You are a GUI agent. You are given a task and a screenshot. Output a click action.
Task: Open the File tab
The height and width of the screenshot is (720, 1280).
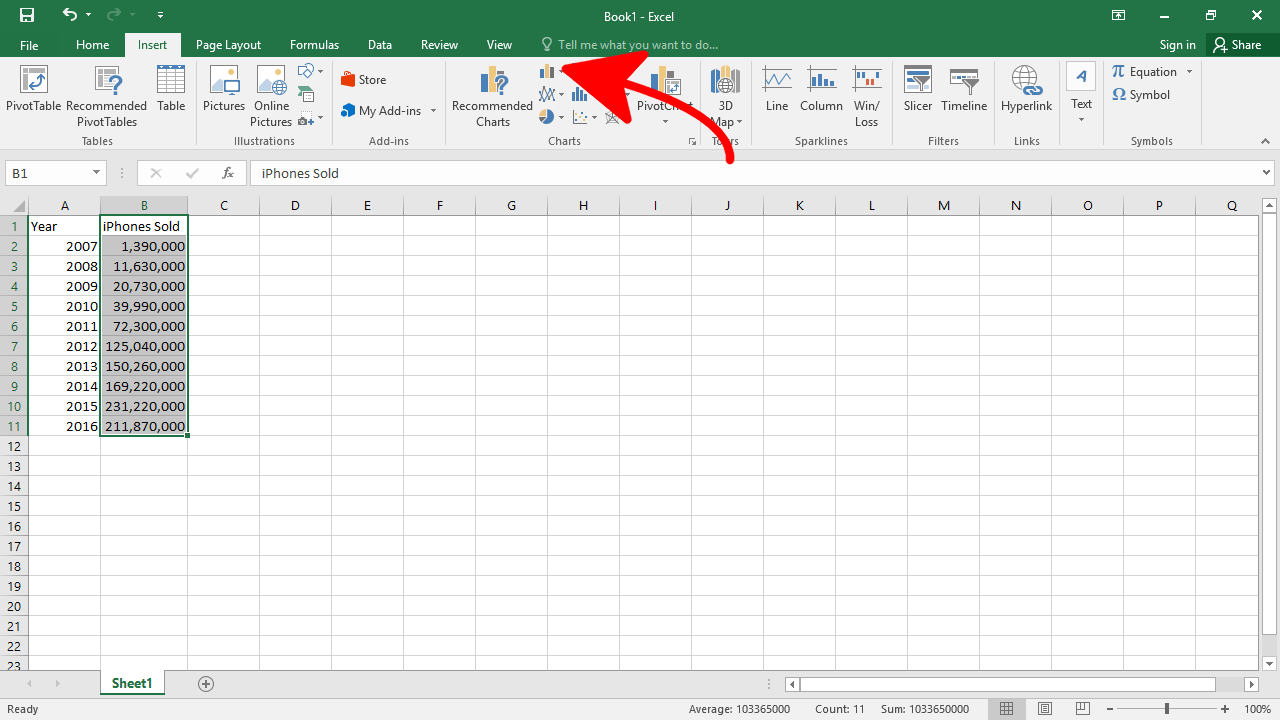[29, 45]
